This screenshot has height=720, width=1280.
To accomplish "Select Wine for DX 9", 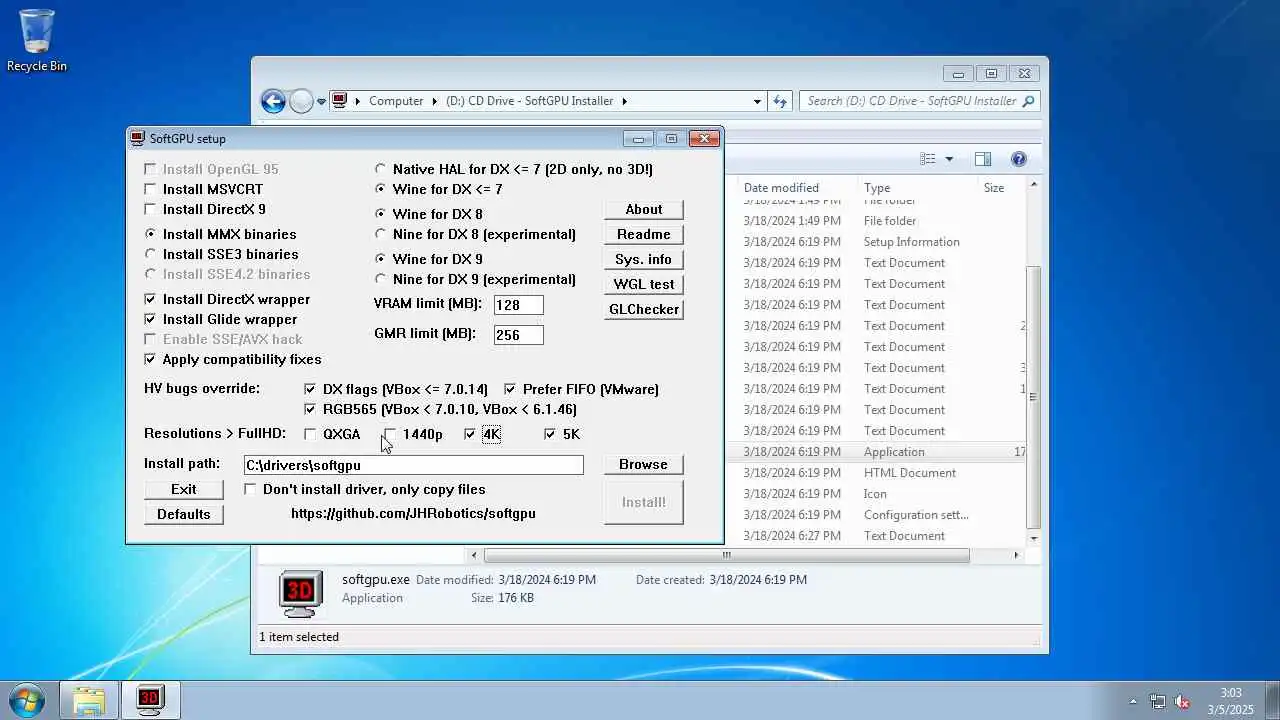I will pos(380,259).
